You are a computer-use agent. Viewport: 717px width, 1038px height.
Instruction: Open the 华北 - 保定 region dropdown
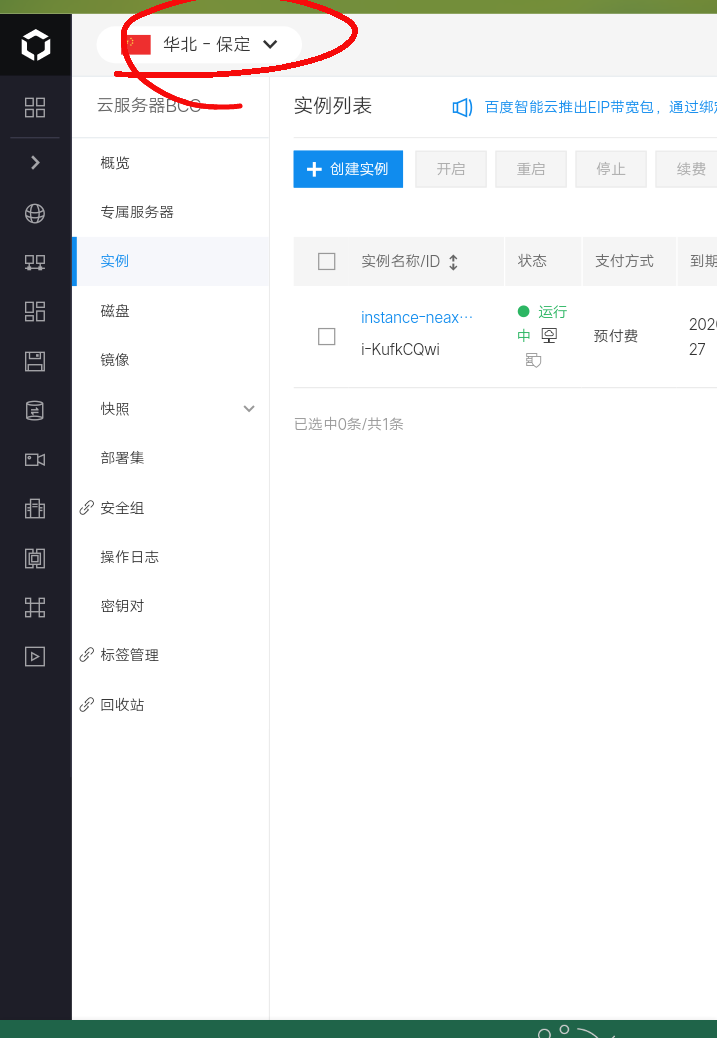click(x=199, y=44)
